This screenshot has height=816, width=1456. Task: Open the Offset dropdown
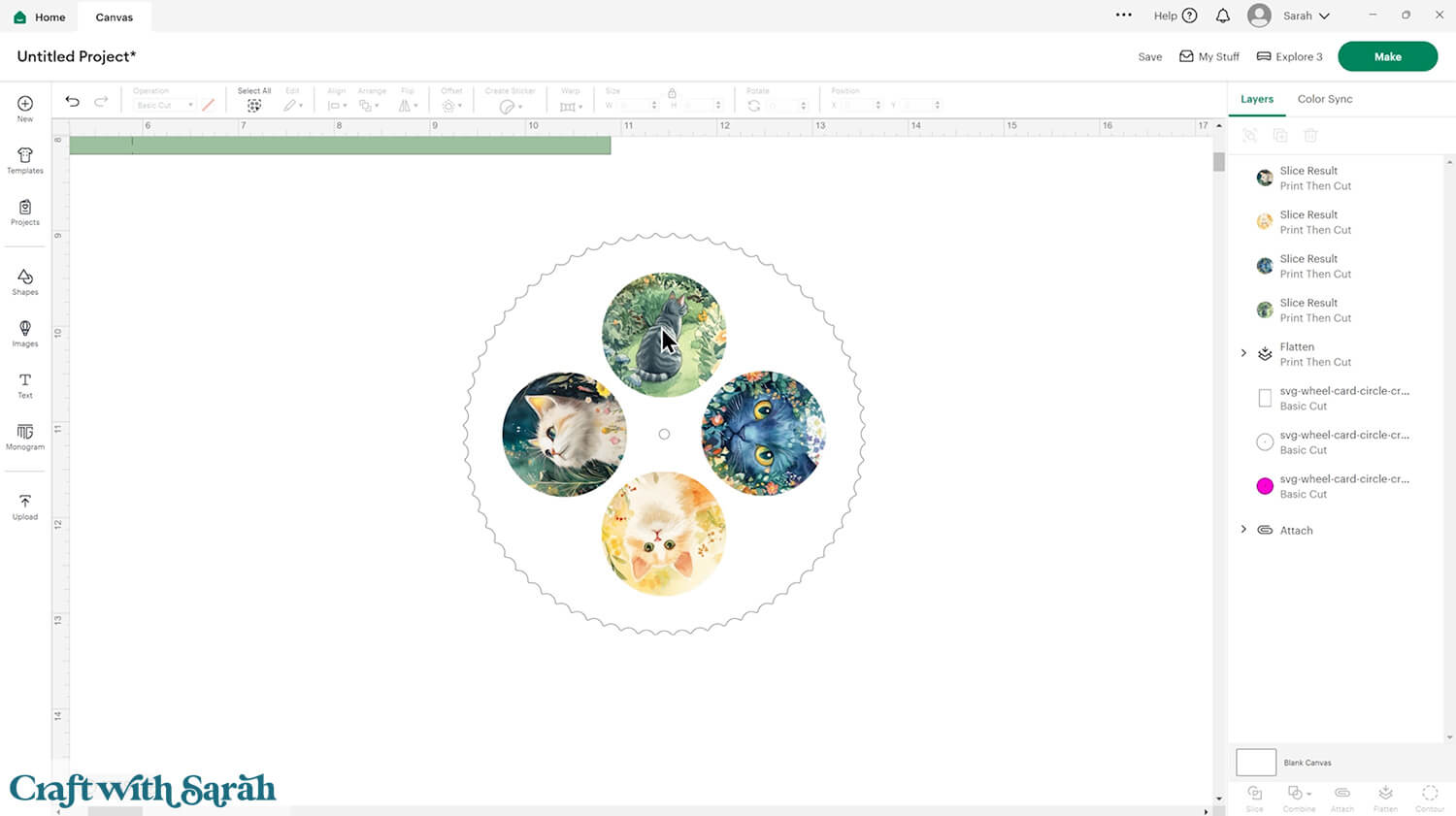(x=451, y=105)
